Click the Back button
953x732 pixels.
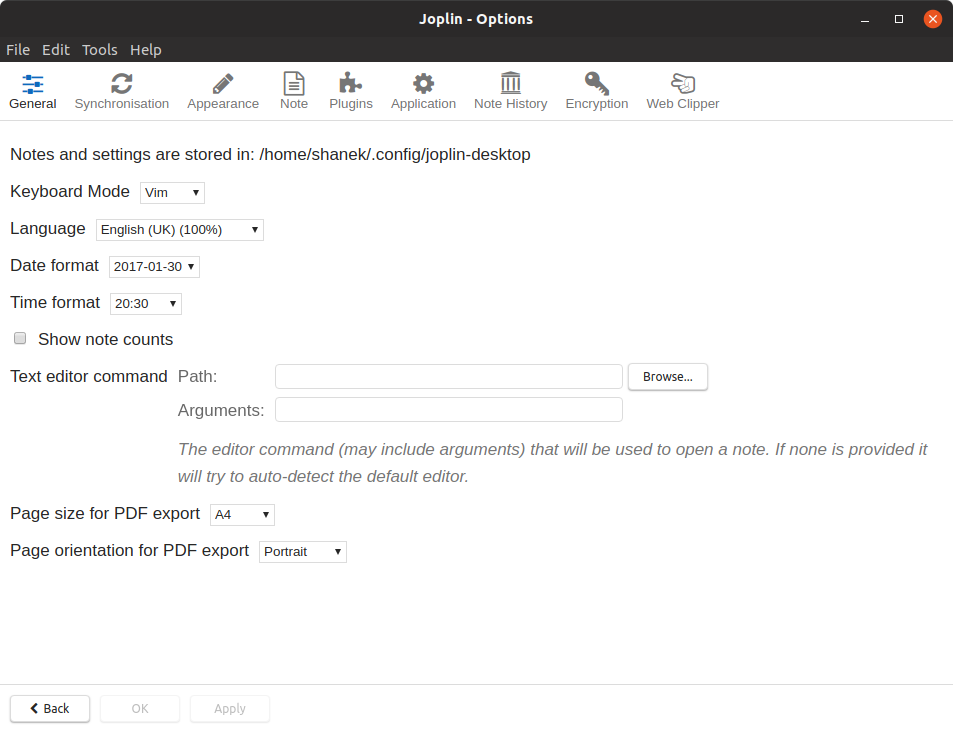[x=50, y=709]
